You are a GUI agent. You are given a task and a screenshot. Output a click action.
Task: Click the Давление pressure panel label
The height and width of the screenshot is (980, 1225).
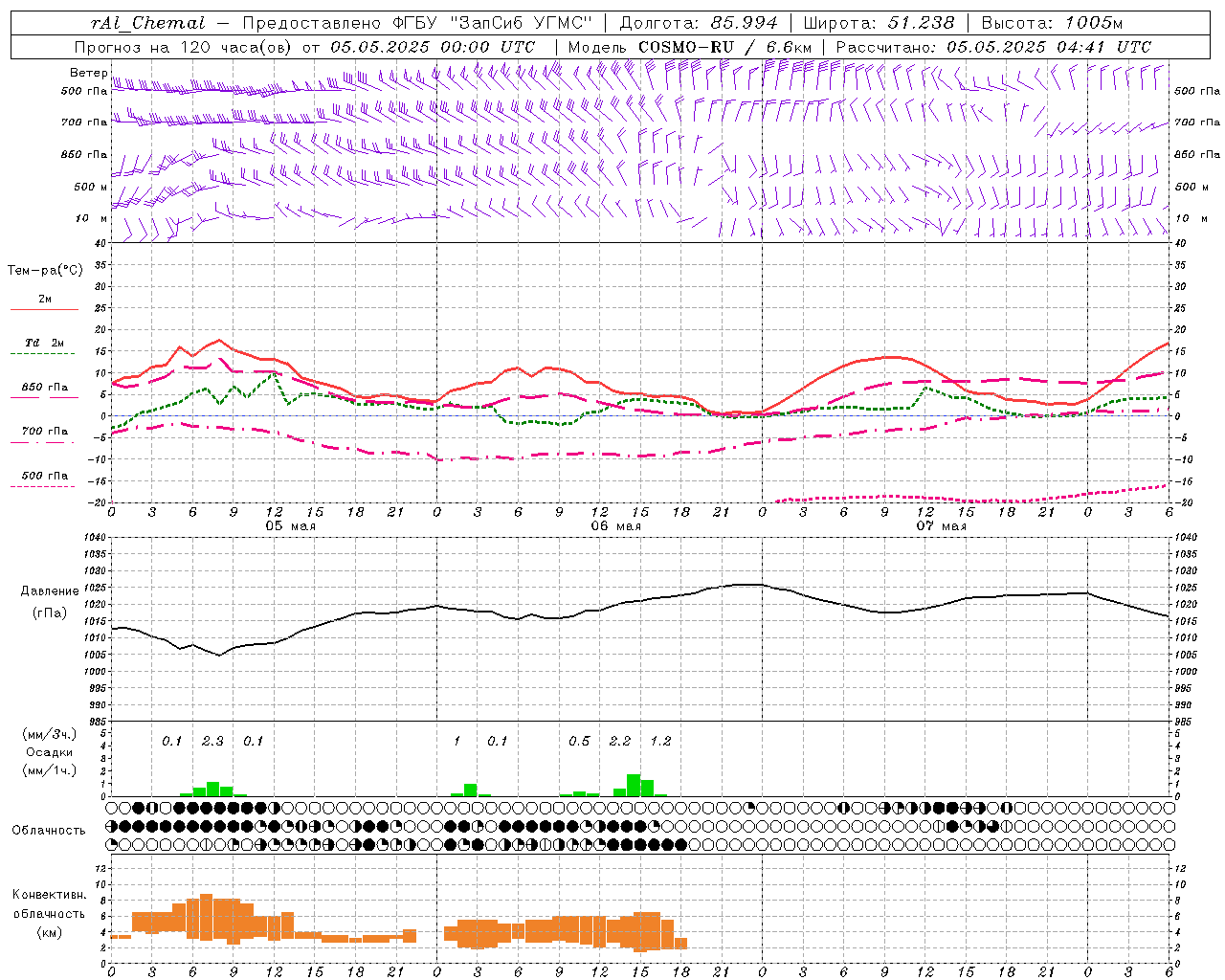(x=50, y=591)
